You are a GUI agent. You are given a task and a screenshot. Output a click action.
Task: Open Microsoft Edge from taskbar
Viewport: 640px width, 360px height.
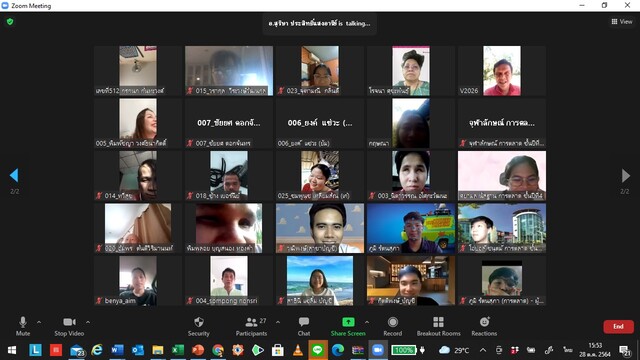click(x=338, y=350)
